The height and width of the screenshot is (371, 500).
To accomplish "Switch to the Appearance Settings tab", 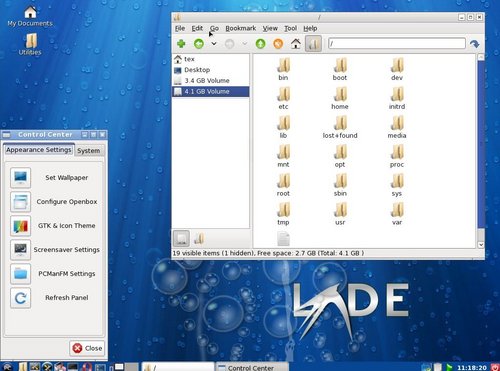I will 39,150.
